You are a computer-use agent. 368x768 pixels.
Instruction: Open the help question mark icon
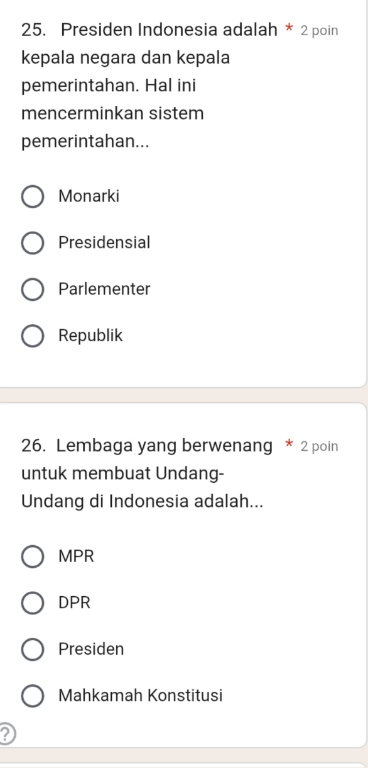coord(5,733)
